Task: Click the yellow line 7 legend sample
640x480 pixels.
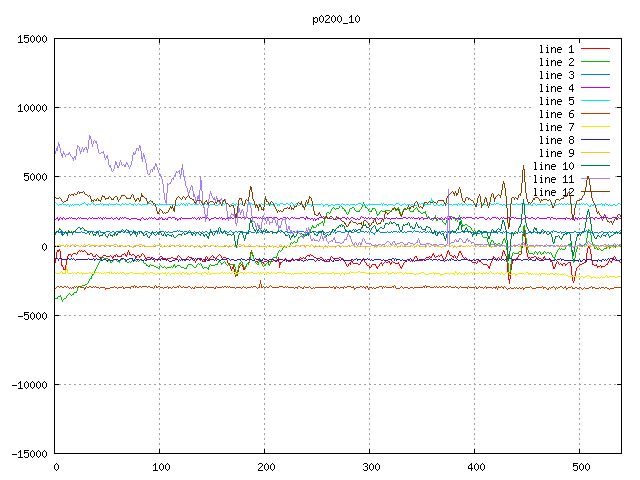Action: tap(595, 127)
